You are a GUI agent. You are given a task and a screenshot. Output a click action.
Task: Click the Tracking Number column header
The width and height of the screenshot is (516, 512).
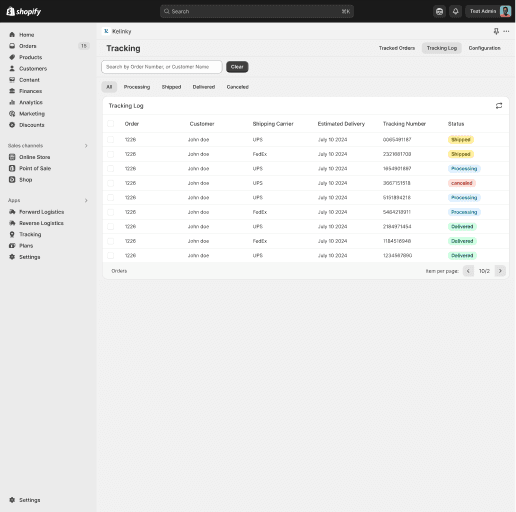coord(404,124)
